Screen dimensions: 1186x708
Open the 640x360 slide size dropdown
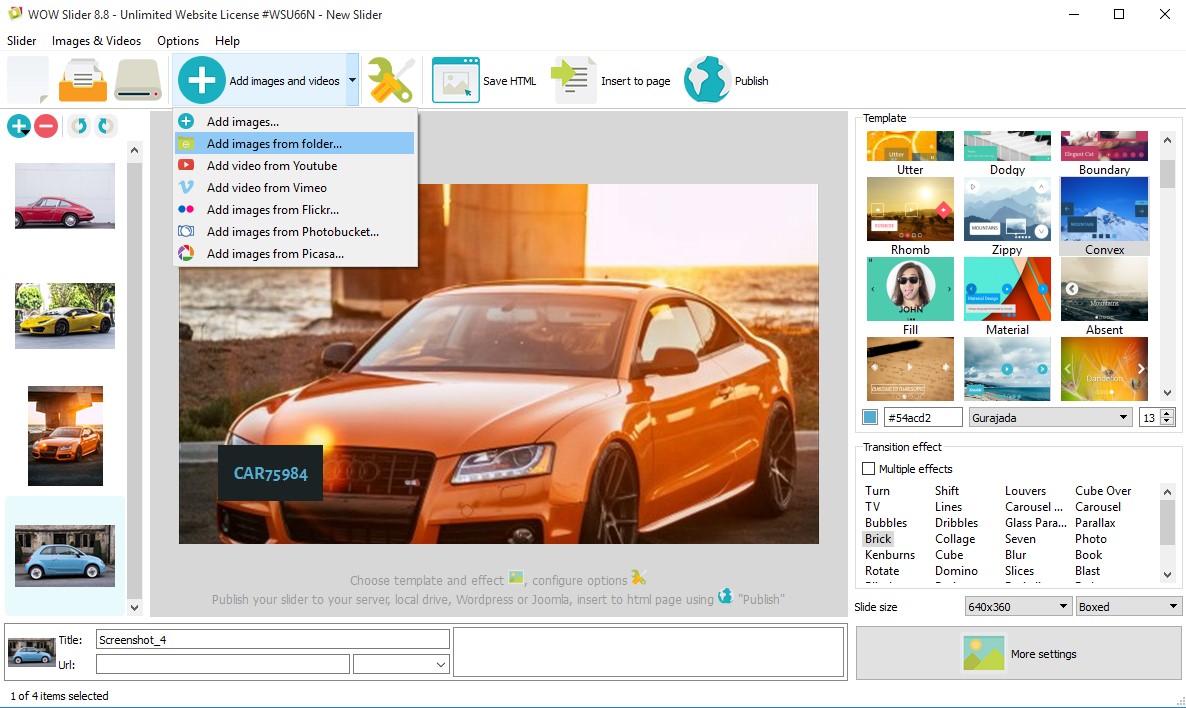[1018, 606]
